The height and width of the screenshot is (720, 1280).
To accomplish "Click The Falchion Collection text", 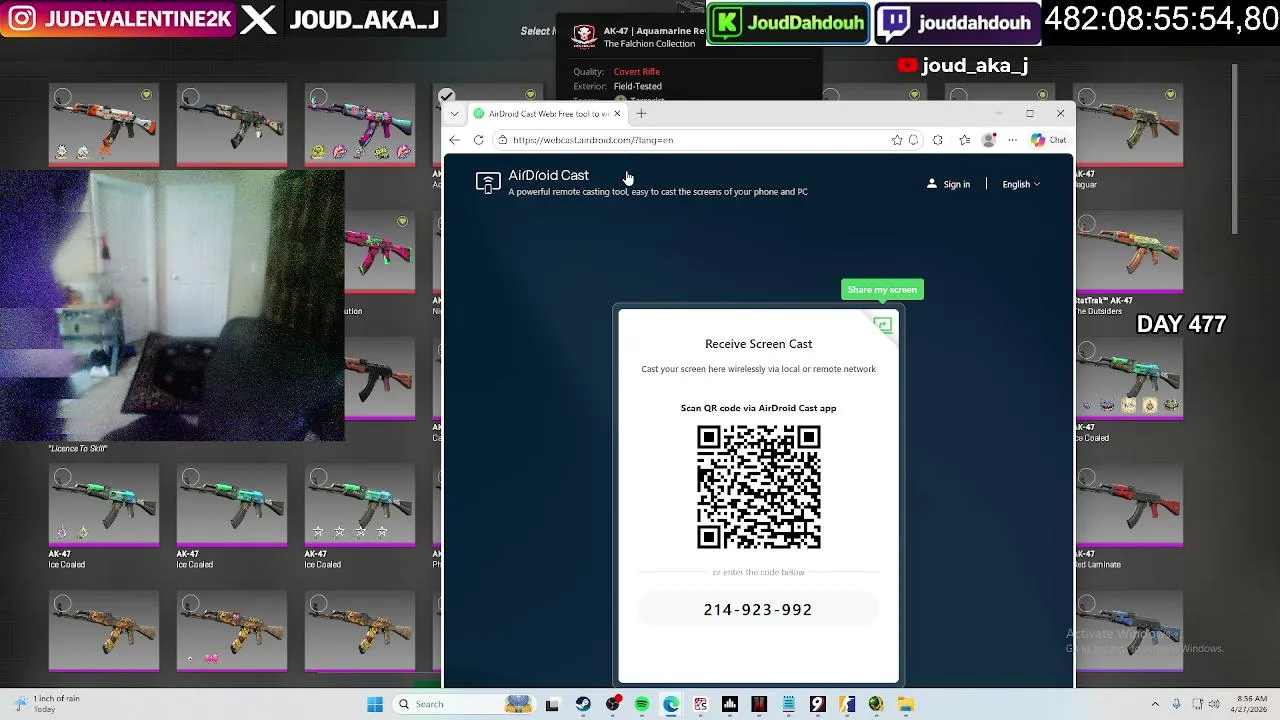I will click(x=649, y=44).
